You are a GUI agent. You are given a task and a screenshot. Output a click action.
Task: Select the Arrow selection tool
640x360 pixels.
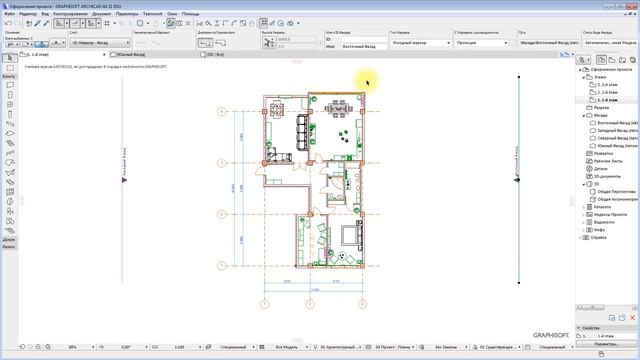tap(10, 58)
